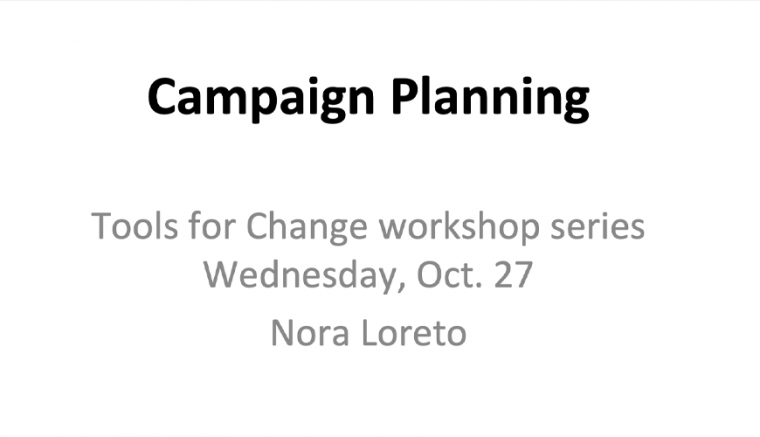Select the 'Tools for Change workshop series' subtitle line
The width and height of the screenshot is (760, 437).
click(368, 227)
